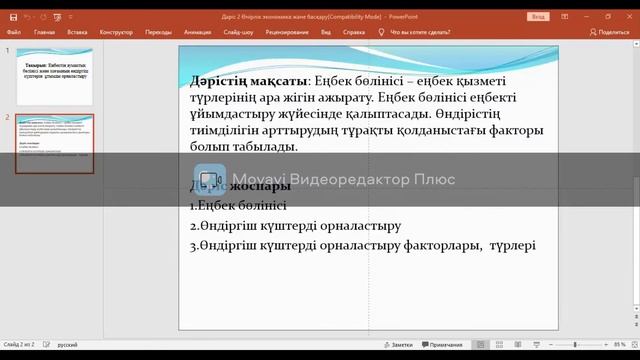
Task: Click the 85 % zoom level
Action: tap(620, 345)
